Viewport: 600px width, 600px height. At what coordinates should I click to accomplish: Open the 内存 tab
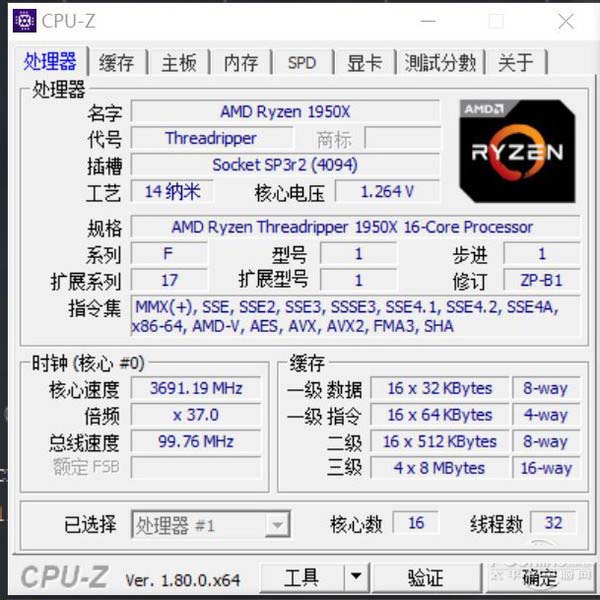pos(241,62)
